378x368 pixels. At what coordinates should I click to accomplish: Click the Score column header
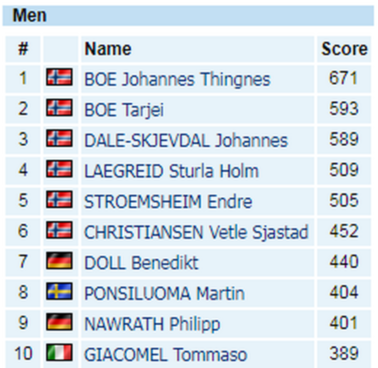344,49
